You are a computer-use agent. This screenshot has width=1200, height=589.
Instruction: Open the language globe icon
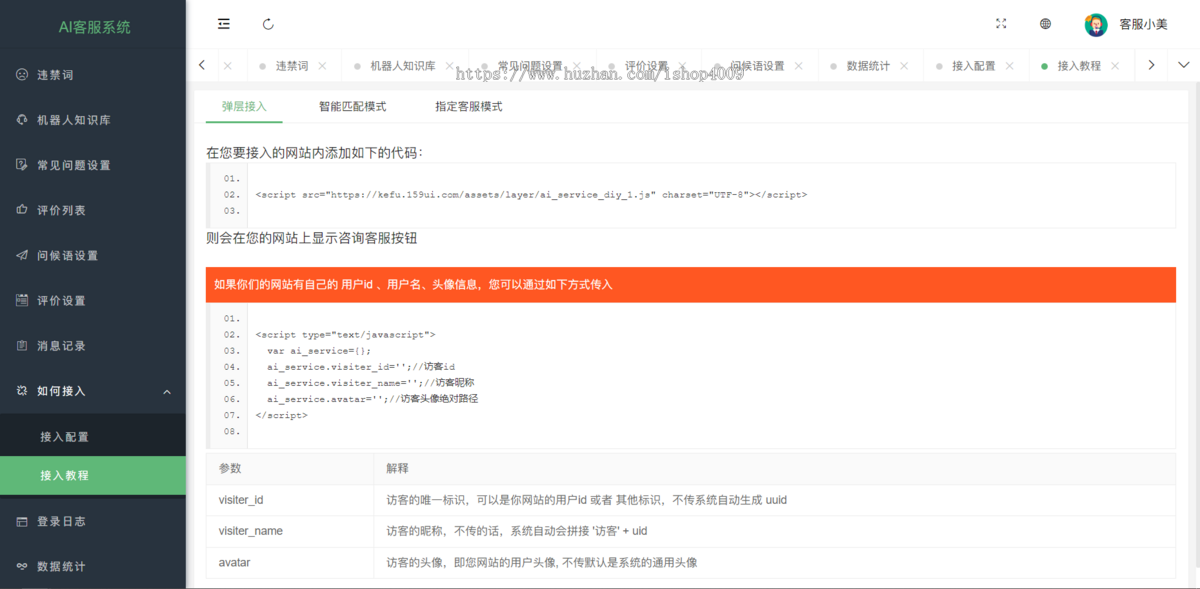coord(1045,24)
